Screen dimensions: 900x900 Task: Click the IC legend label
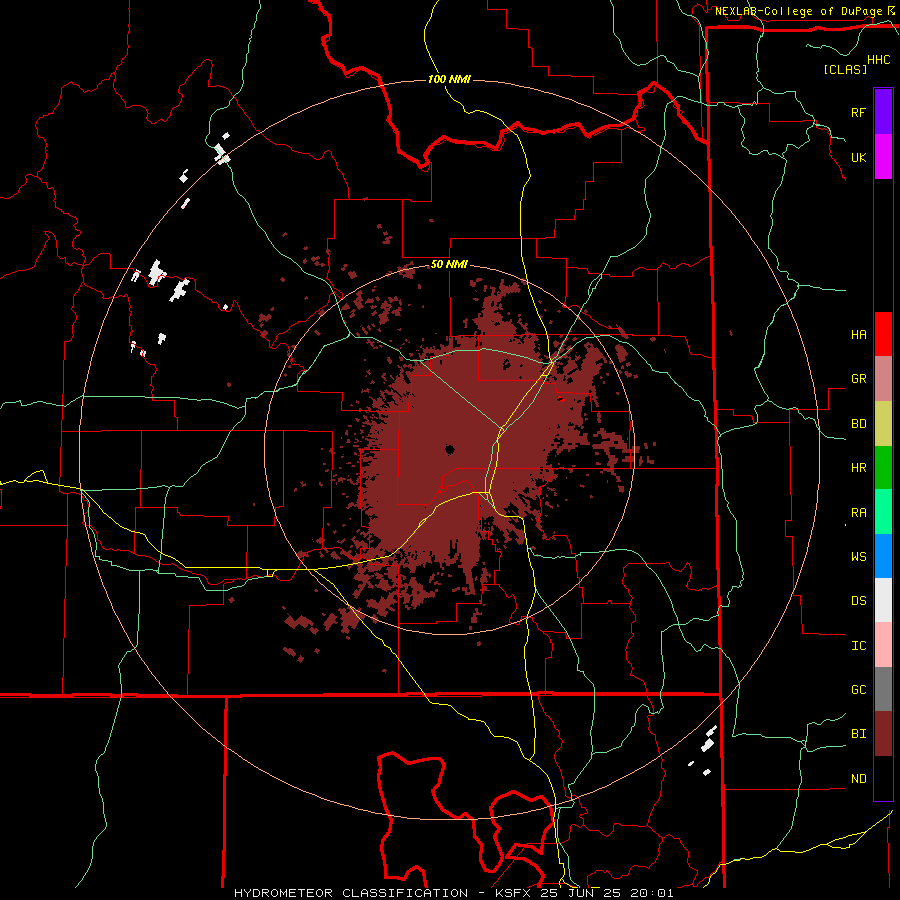coord(859,646)
